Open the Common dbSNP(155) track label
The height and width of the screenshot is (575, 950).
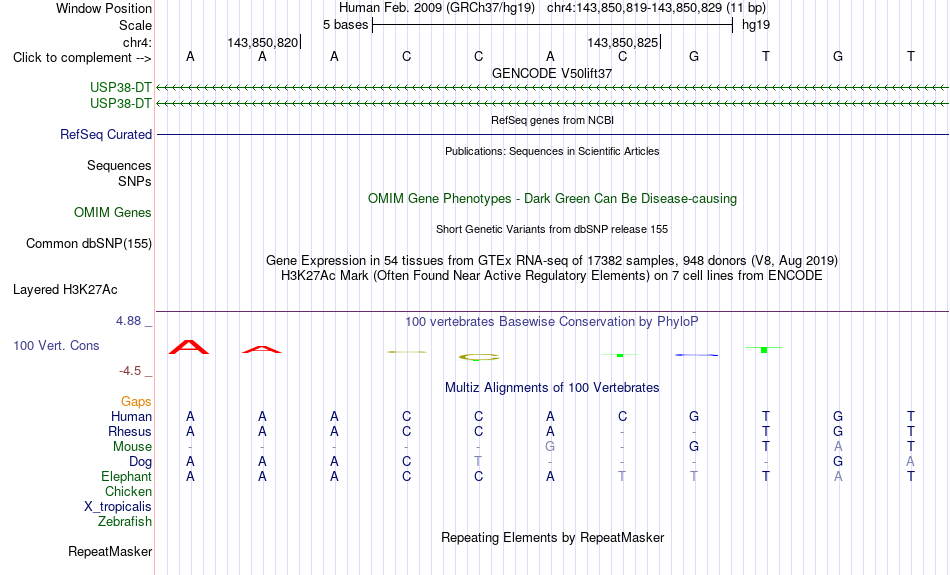click(88, 244)
